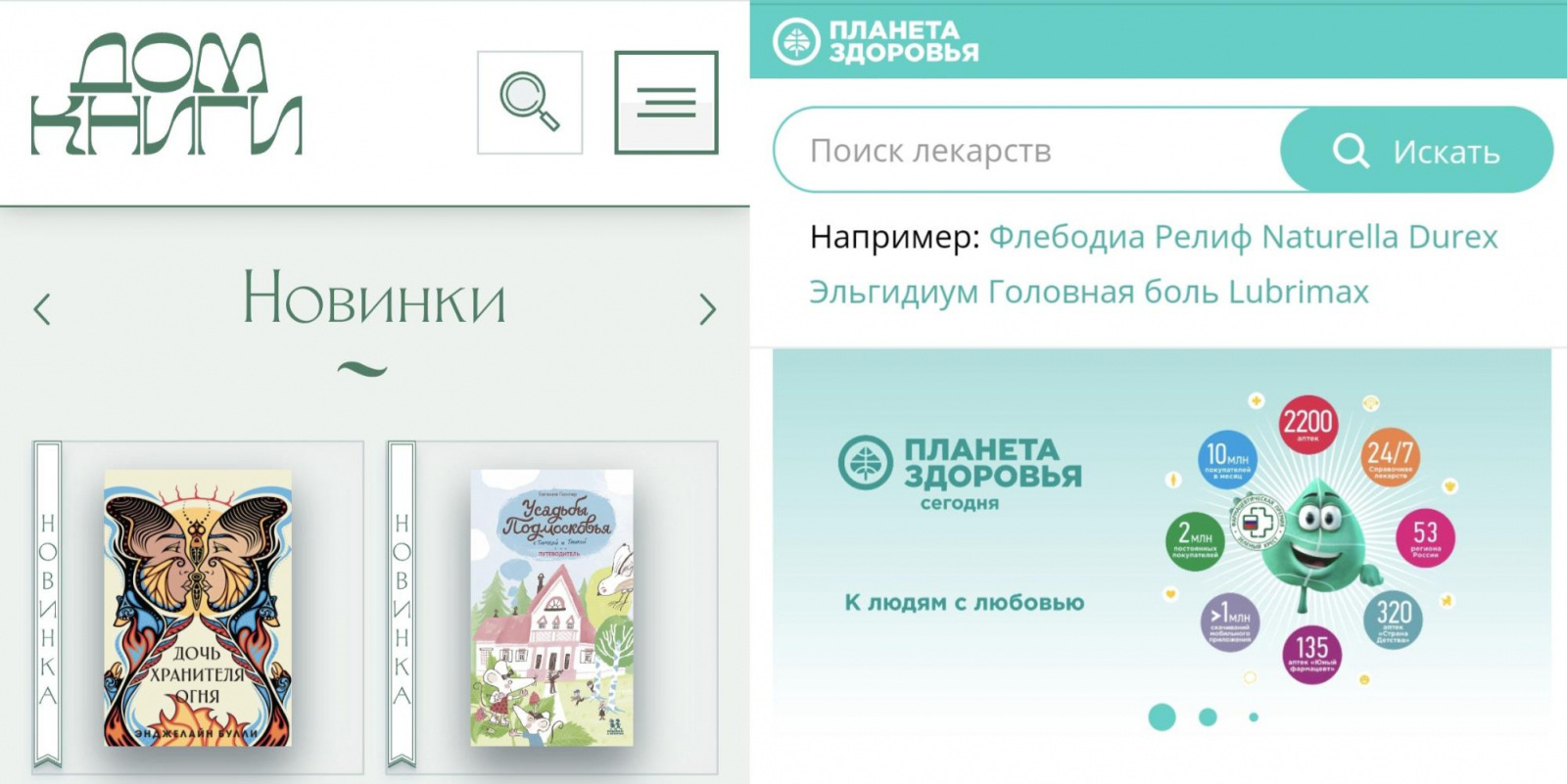Show previous Новинки with left arrow
The image size is (1567, 784).
tap(42, 309)
